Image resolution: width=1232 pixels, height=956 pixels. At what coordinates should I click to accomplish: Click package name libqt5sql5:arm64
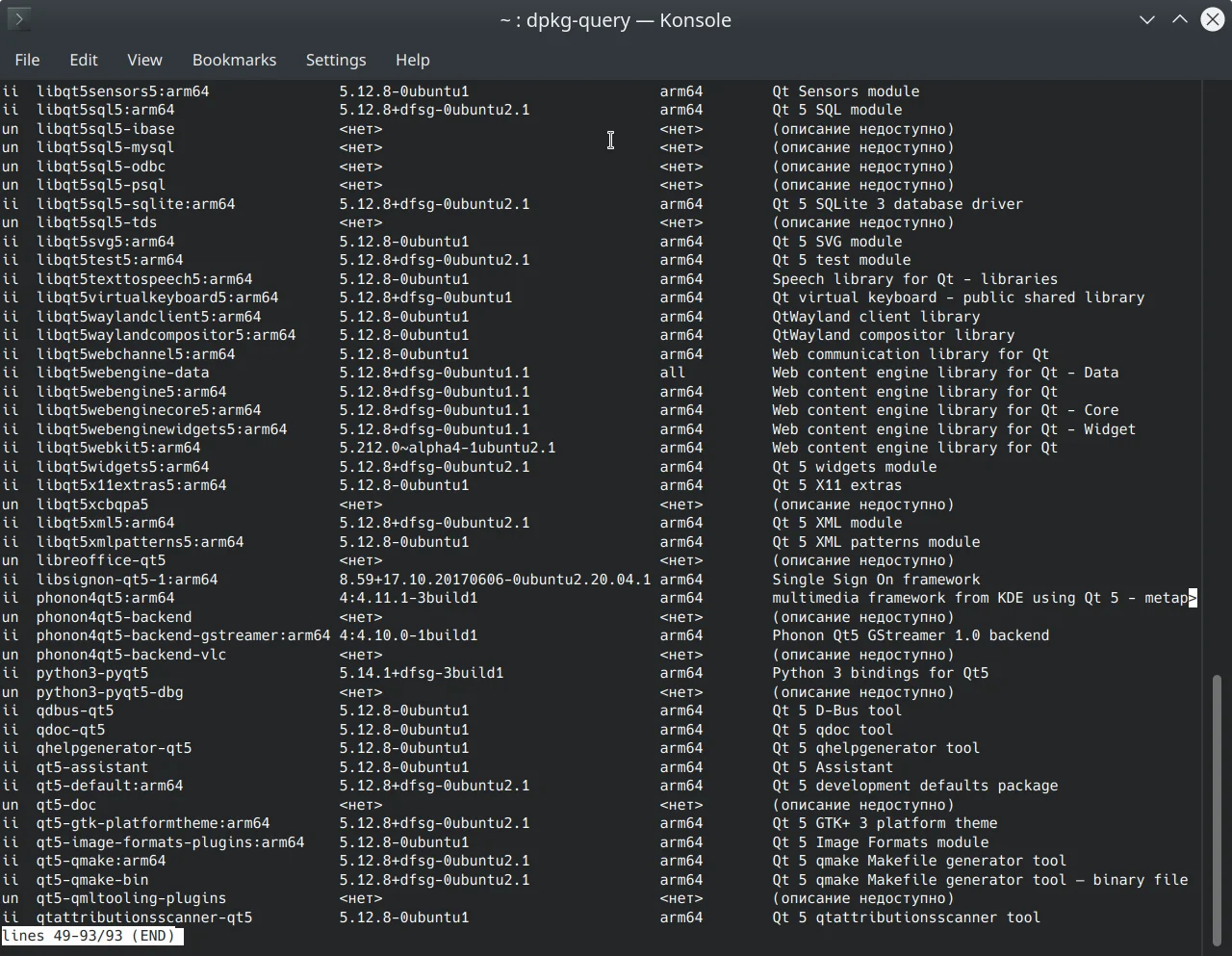[x=106, y=110]
